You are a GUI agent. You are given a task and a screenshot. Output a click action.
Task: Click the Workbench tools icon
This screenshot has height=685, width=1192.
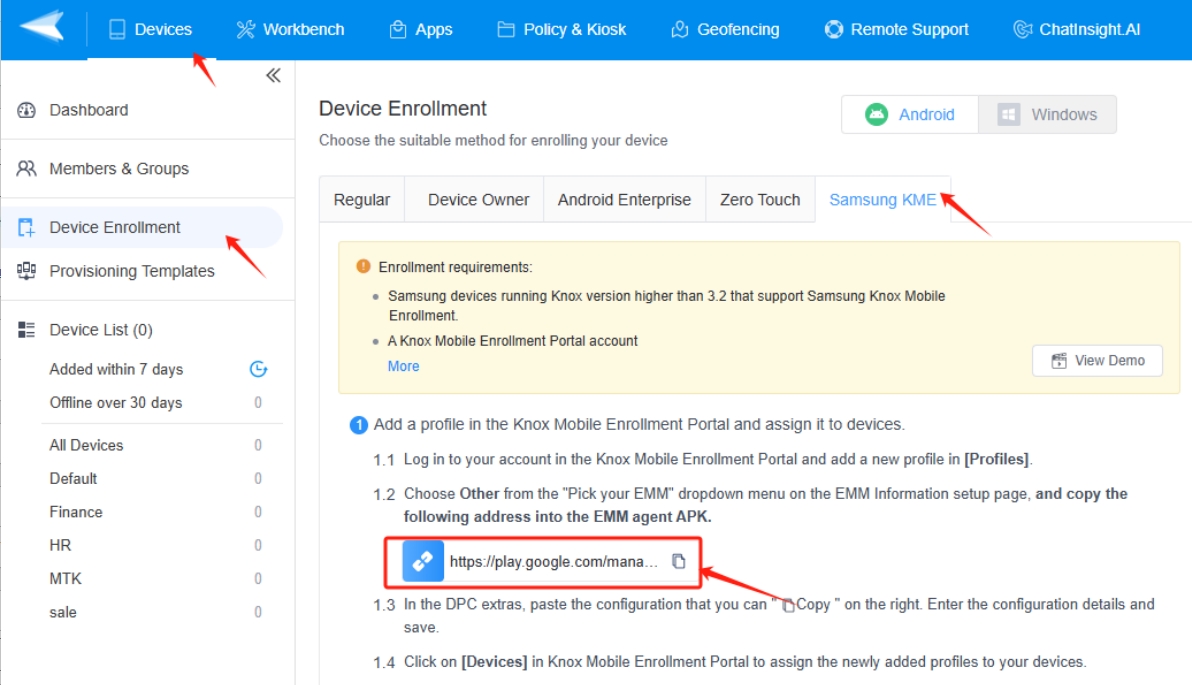coord(246,30)
